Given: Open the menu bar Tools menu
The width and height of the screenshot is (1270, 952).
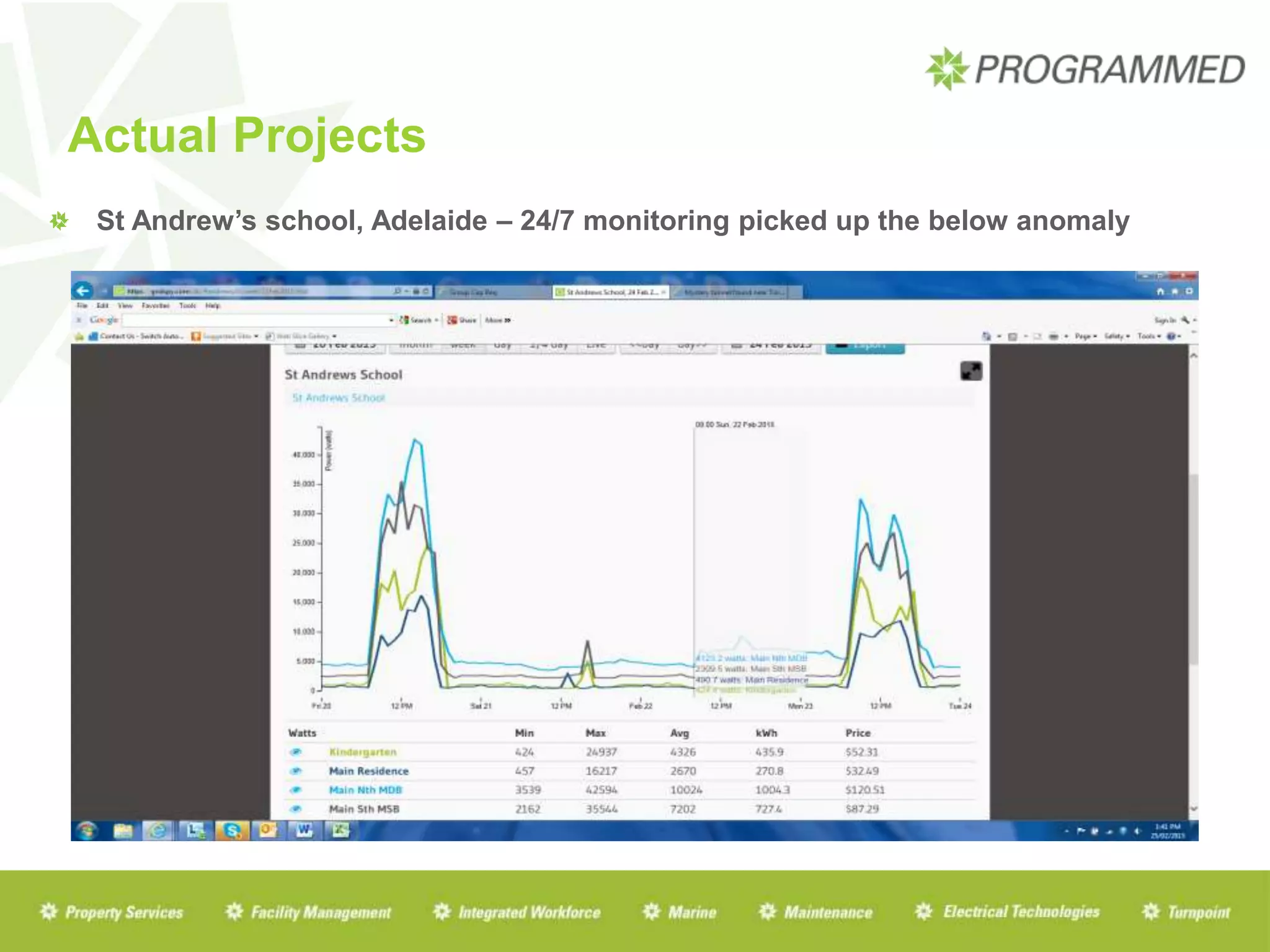Looking at the screenshot, I should tap(188, 306).
